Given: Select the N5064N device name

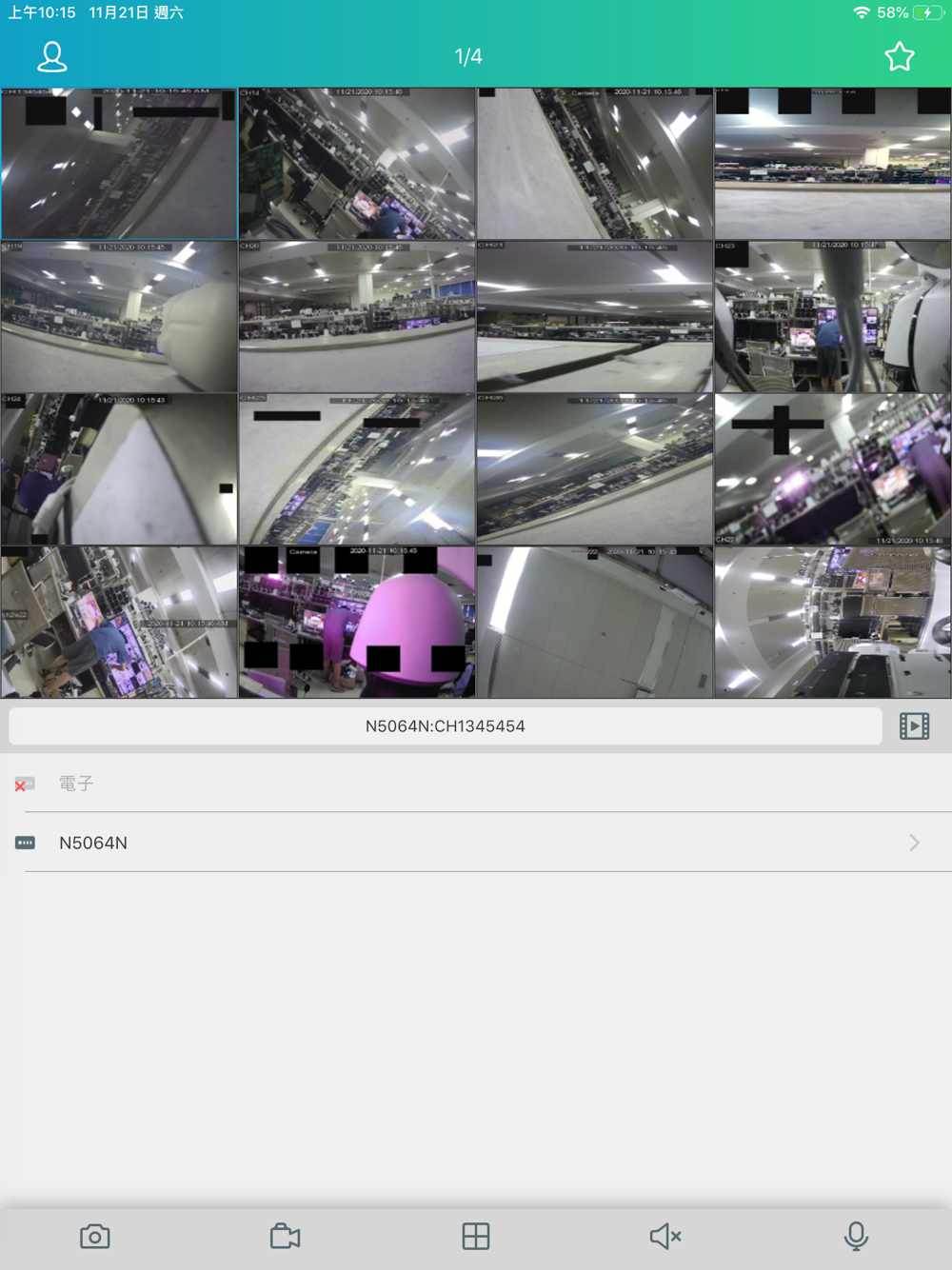Looking at the screenshot, I should pyautogui.click(x=93, y=843).
